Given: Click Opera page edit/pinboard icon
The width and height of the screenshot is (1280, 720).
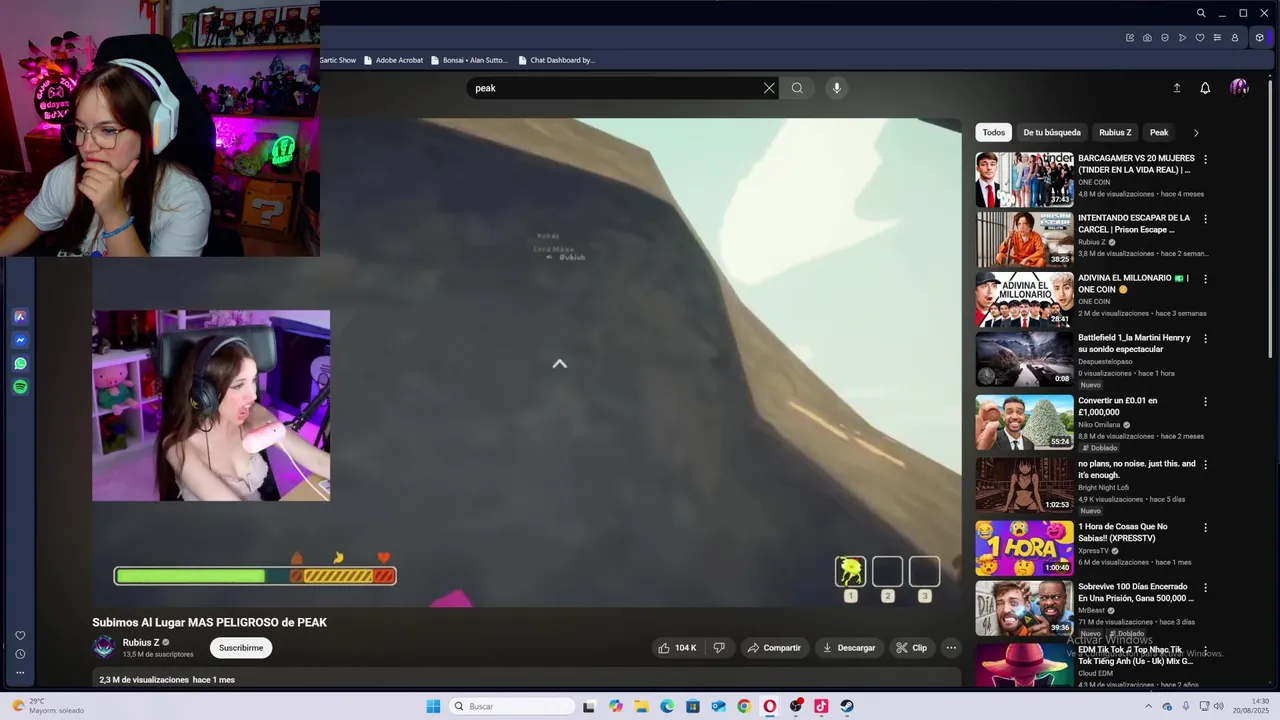Looking at the screenshot, I should (x=1130, y=38).
